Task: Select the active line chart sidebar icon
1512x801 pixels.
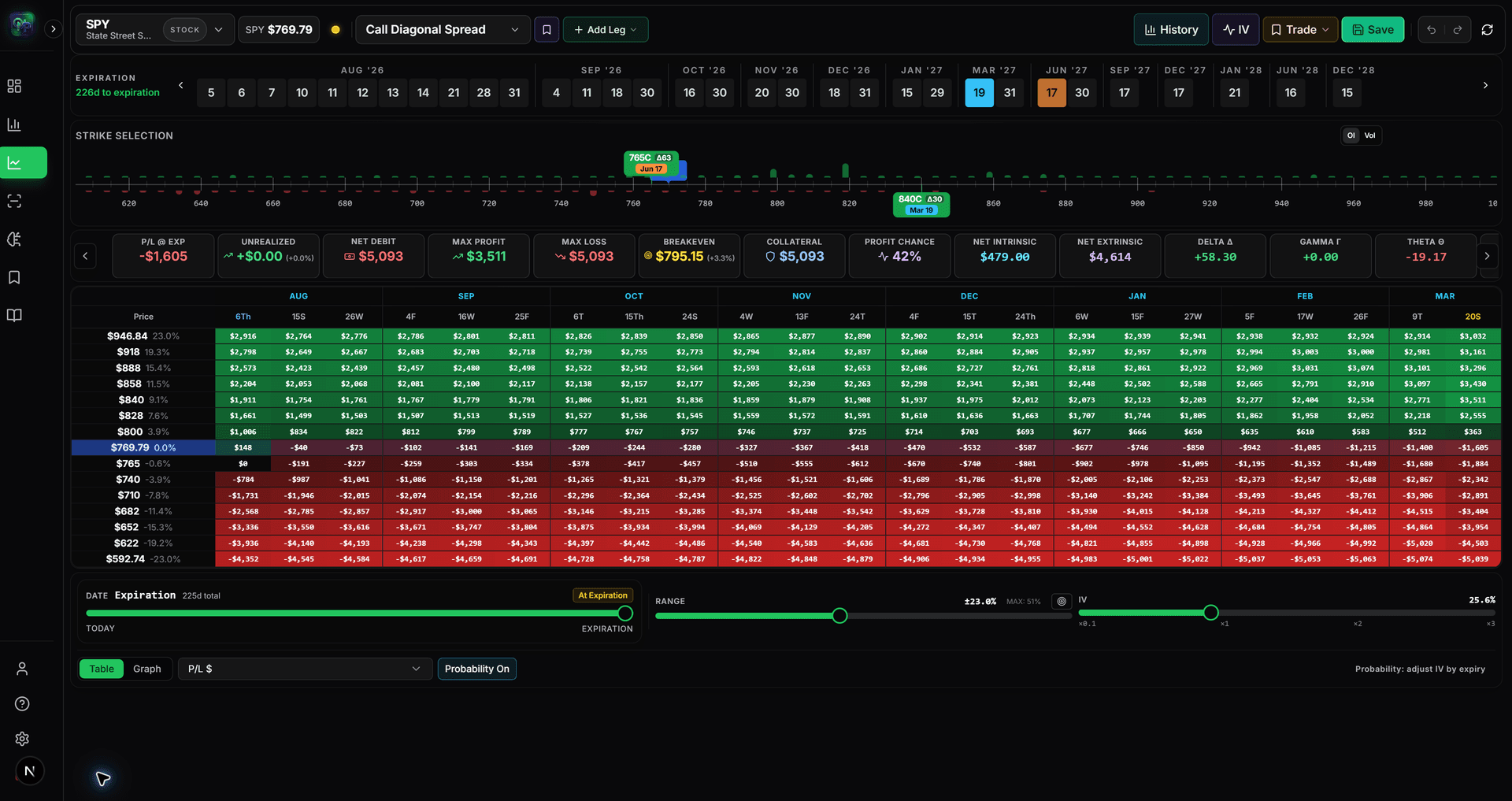Action: [x=24, y=163]
